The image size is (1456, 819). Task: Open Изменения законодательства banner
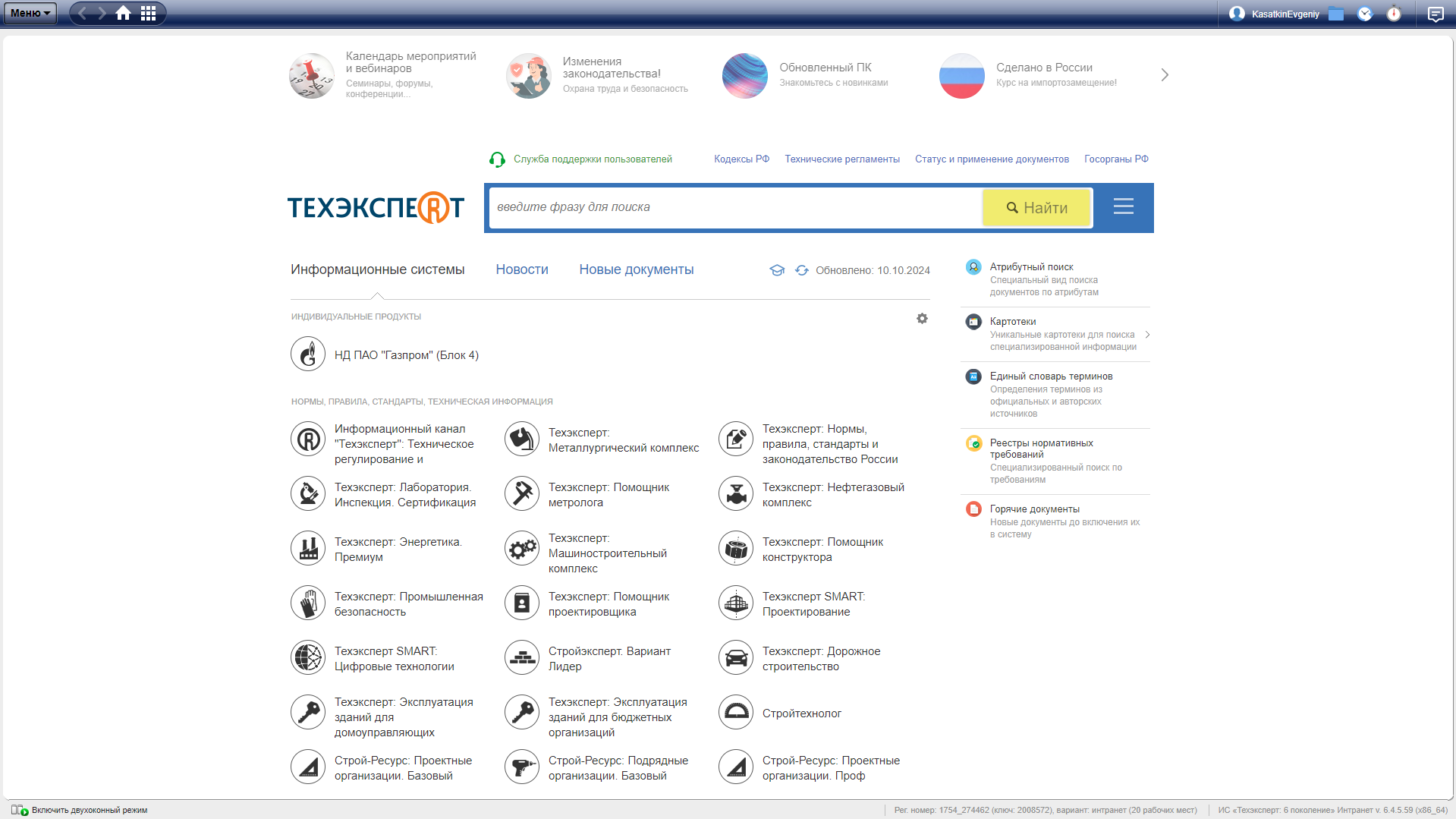click(597, 75)
